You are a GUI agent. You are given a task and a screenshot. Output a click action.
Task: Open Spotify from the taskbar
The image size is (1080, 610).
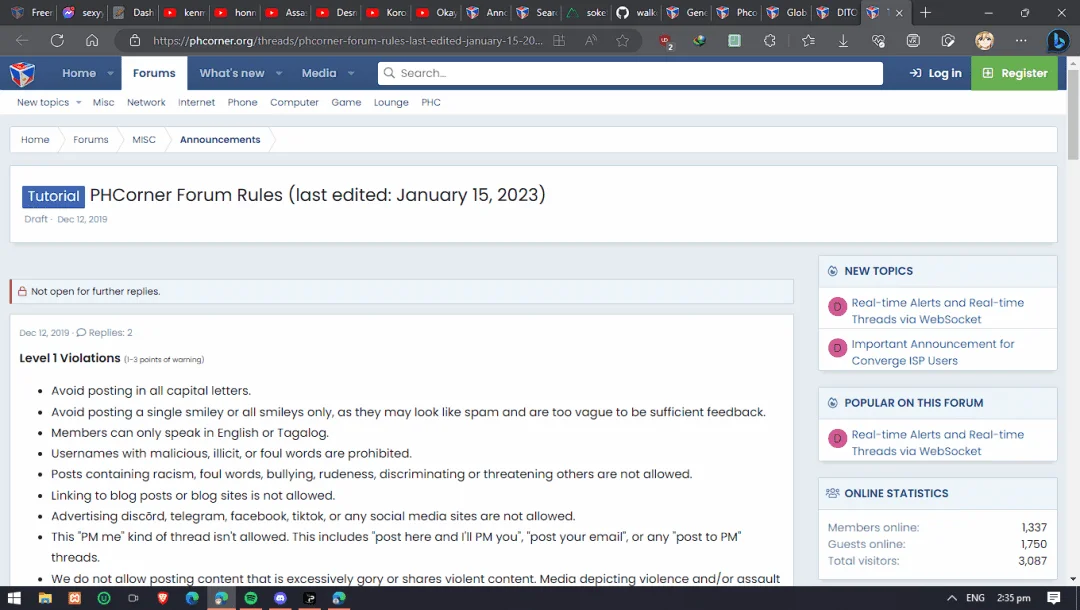pyautogui.click(x=251, y=598)
